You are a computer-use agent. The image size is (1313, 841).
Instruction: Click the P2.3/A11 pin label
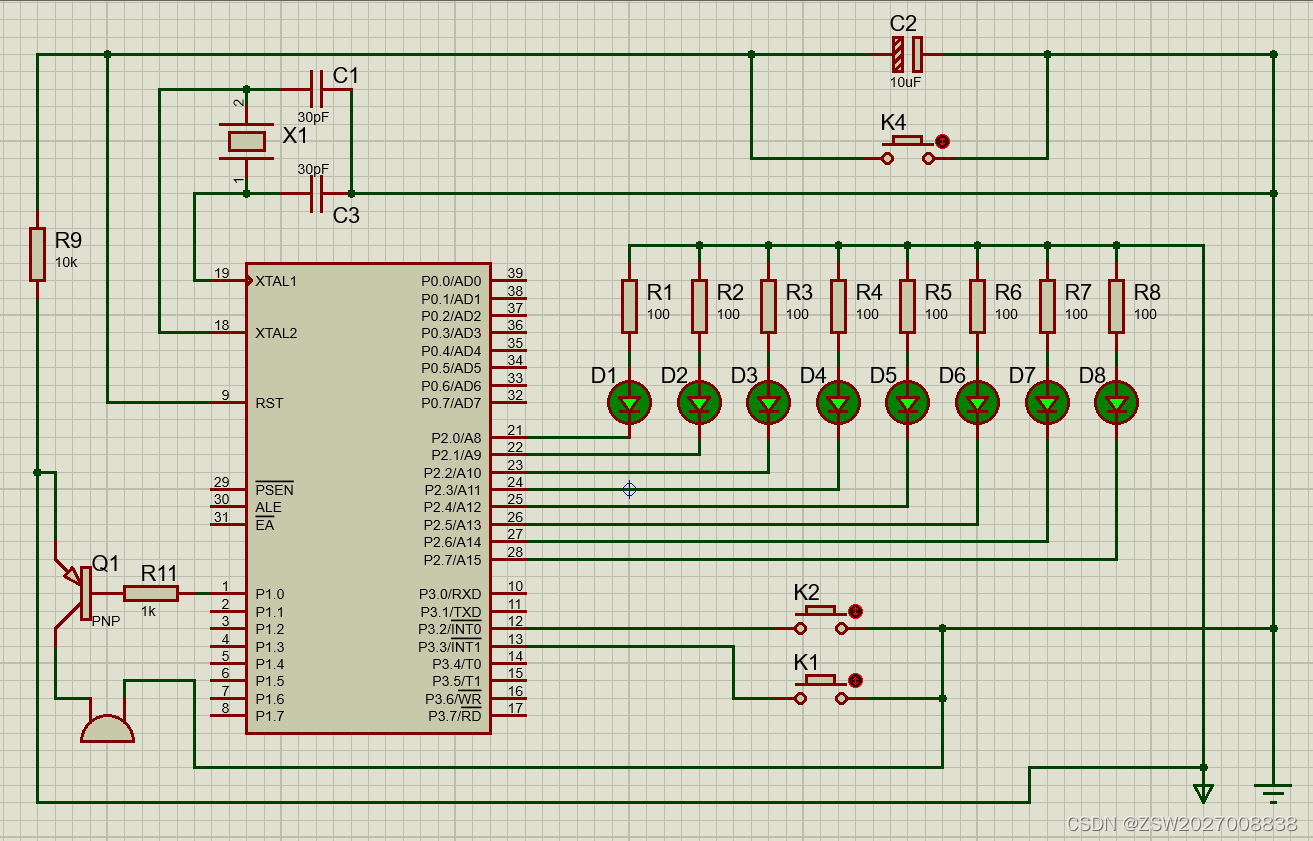pyautogui.click(x=453, y=490)
